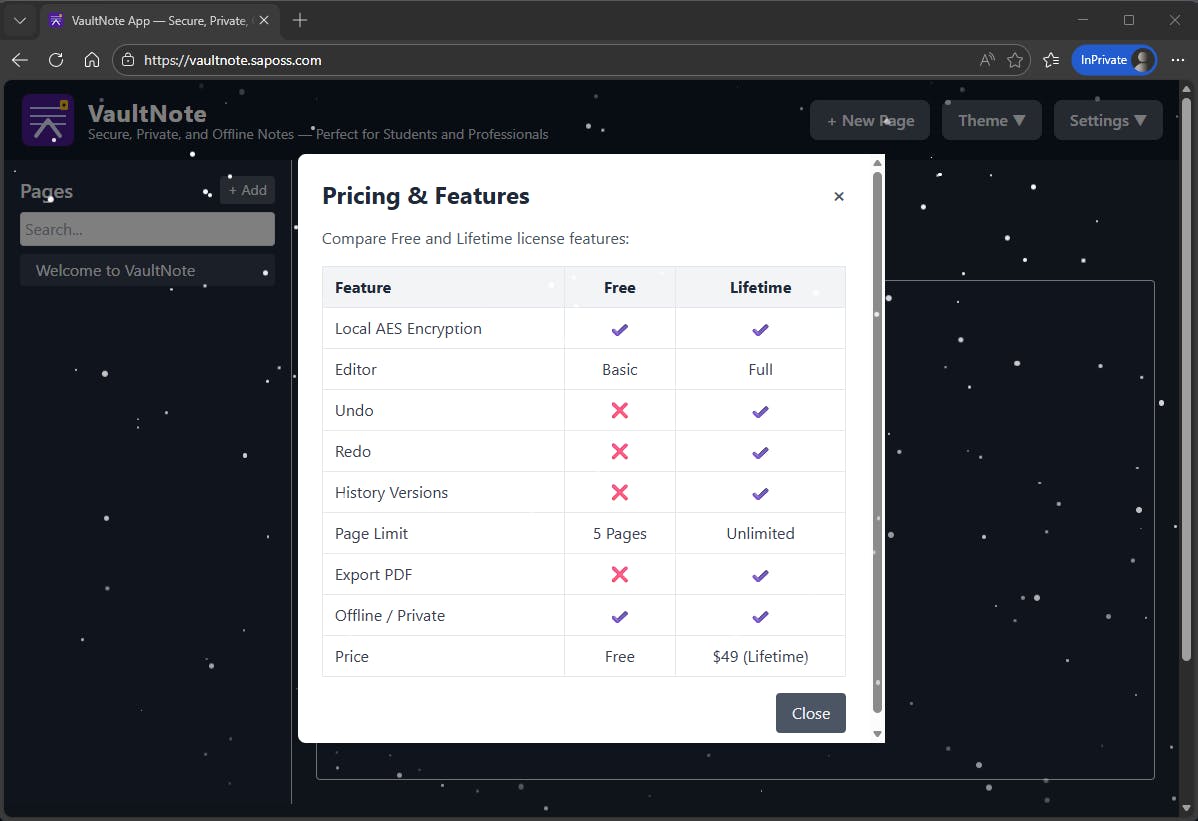Screen dimensions: 1198x821
Task: Select the VaultNote App browser tab
Action: click(x=150, y=20)
